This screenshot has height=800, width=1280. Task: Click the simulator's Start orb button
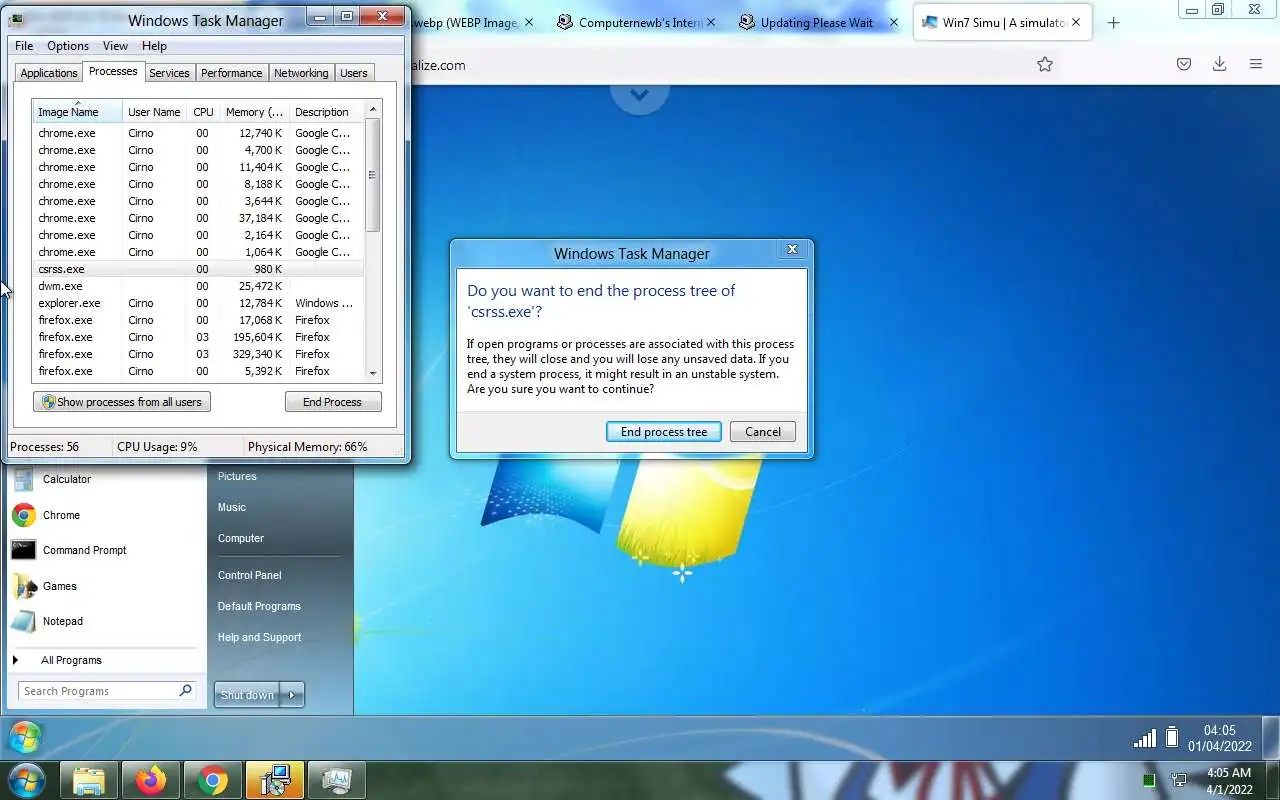(x=25, y=738)
